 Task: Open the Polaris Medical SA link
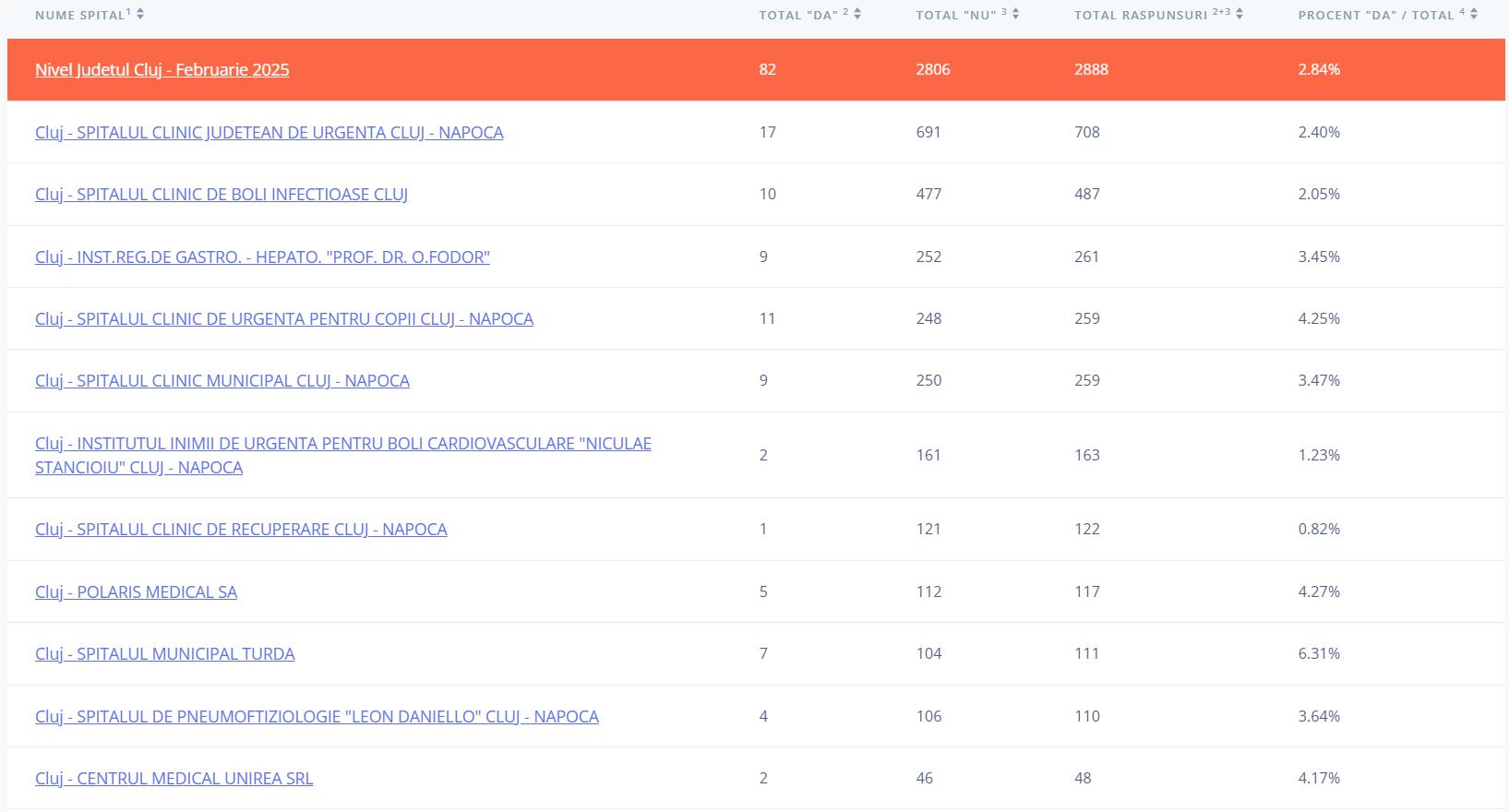(x=136, y=592)
